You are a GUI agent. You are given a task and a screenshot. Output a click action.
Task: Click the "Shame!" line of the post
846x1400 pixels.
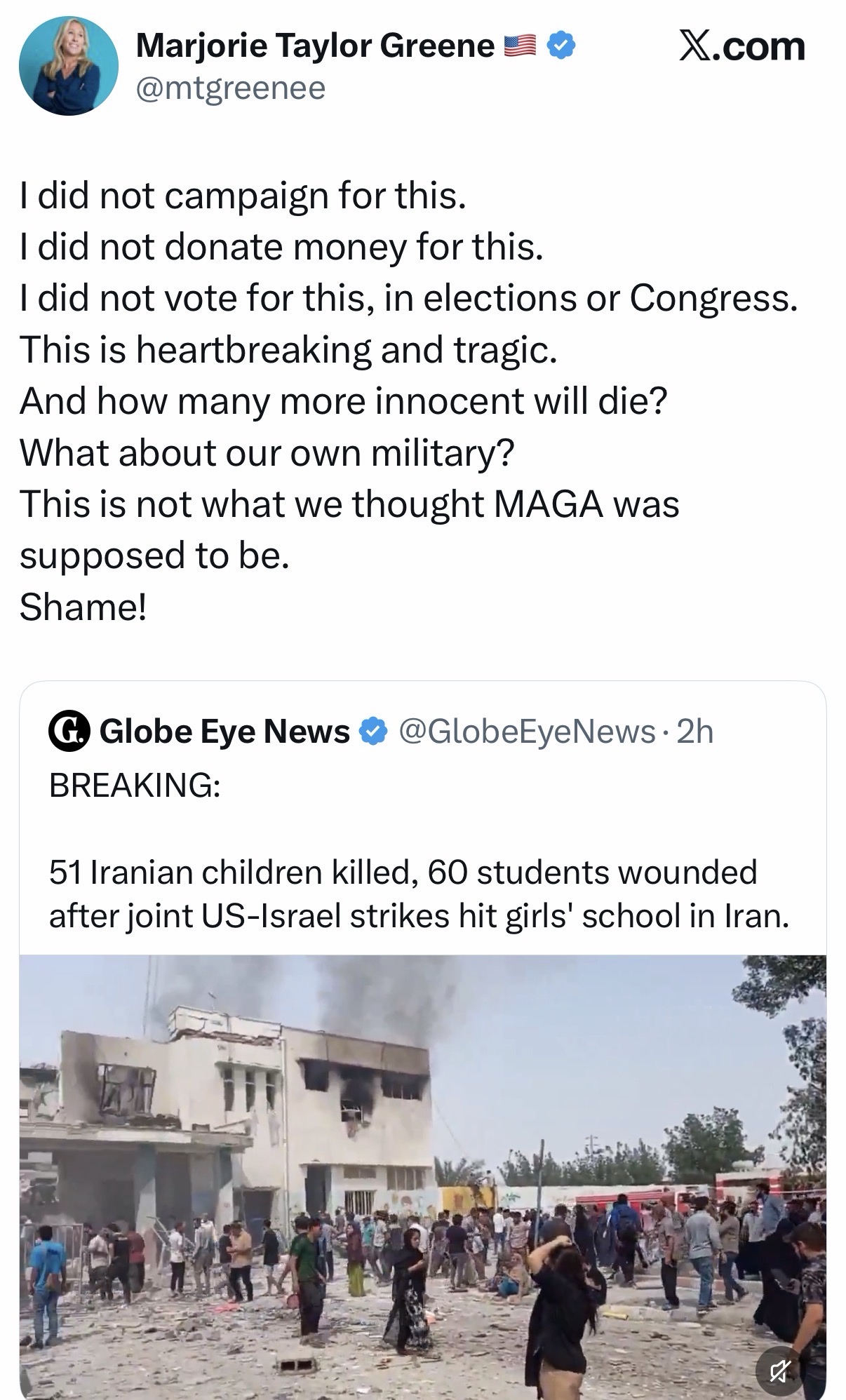[x=83, y=606]
